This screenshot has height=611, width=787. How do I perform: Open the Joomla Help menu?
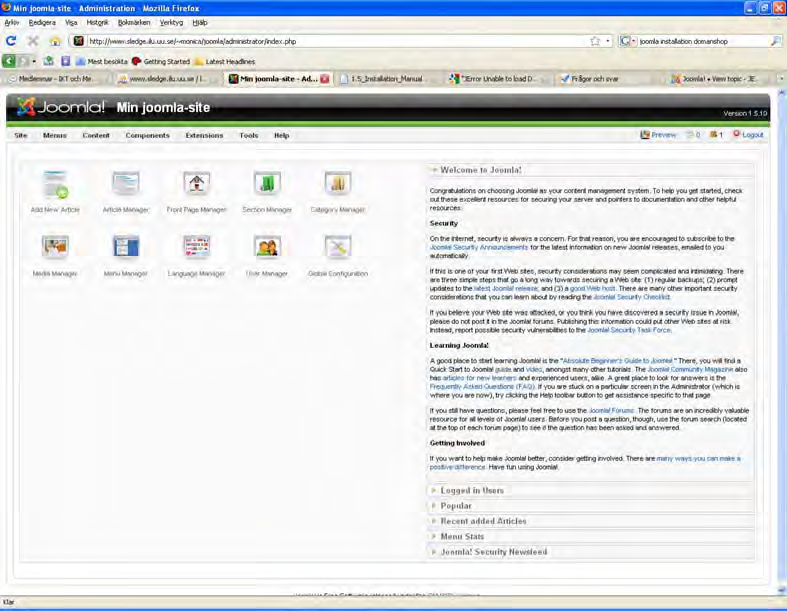pos(282,136)
